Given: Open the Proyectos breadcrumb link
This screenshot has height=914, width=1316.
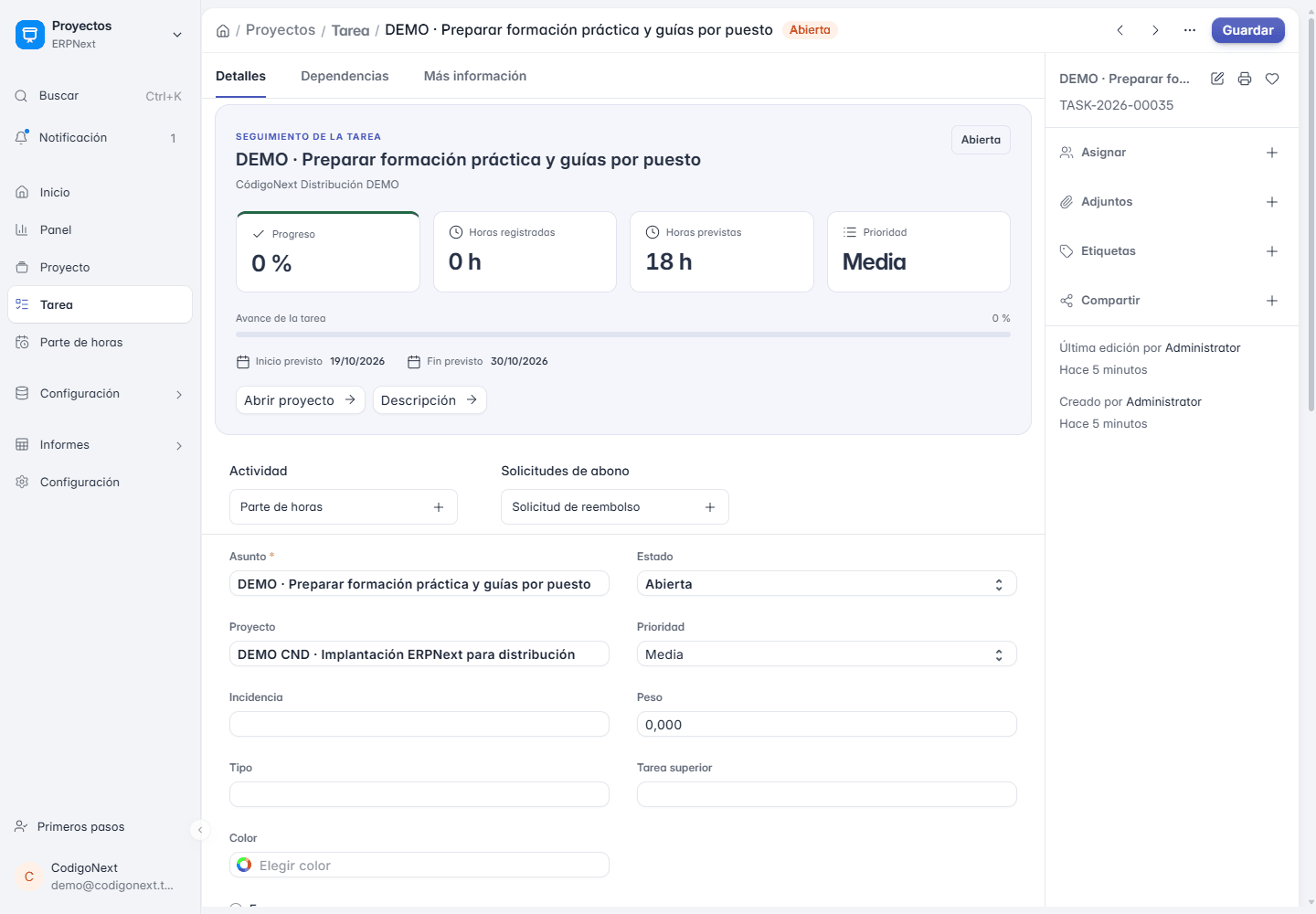Looking at the screenshot, I should (281, 30).
